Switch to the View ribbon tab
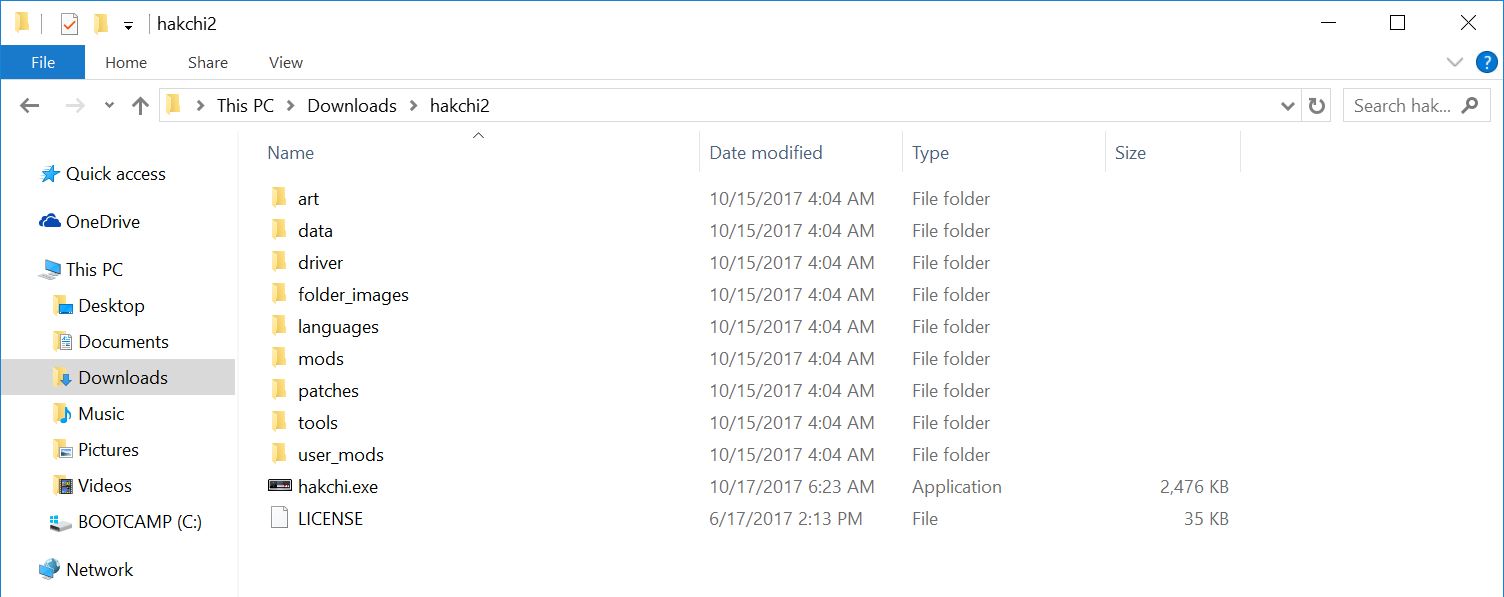This screenshot has width=1504, height=597. (x=285, y=62)
